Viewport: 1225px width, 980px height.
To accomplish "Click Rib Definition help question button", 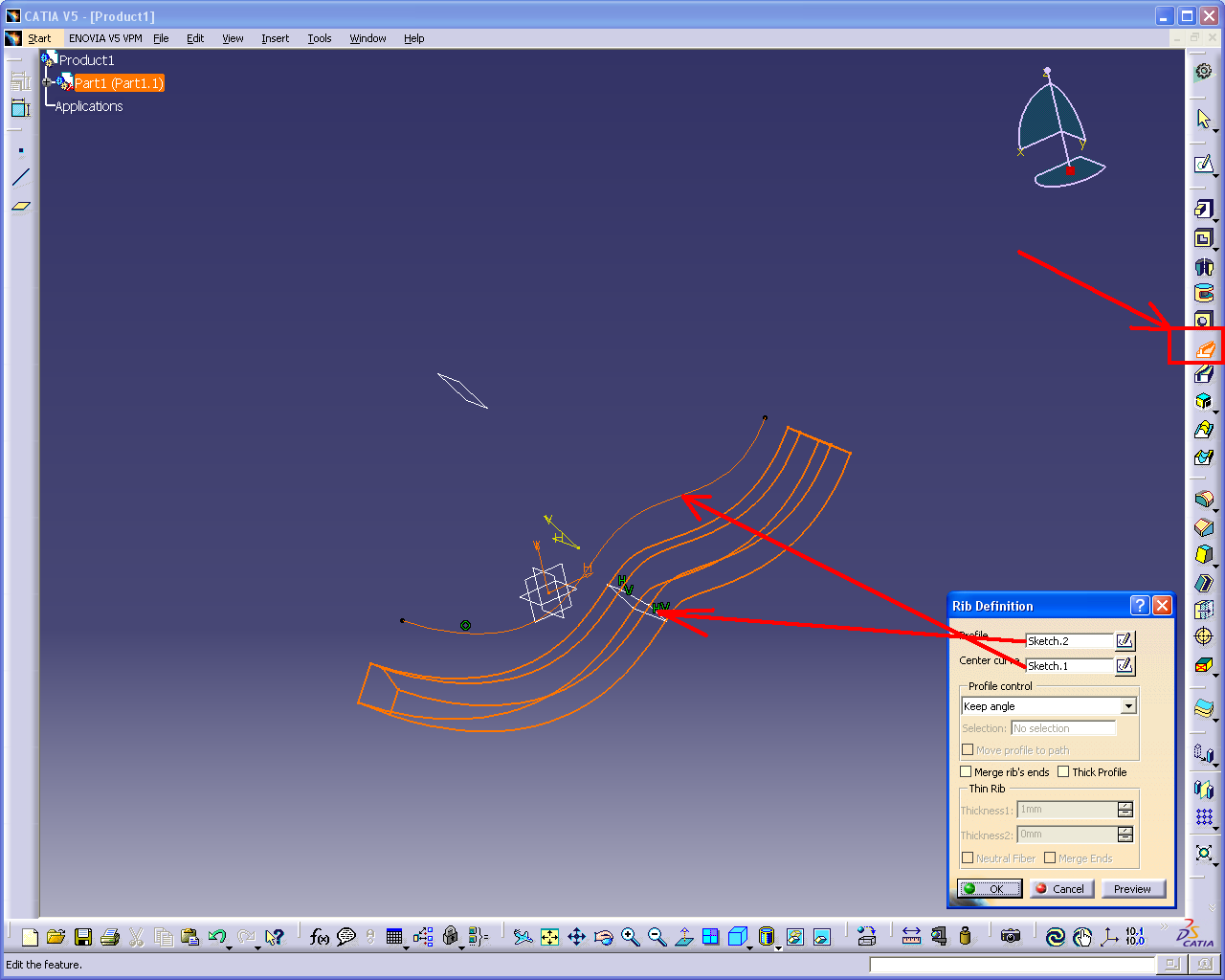I will 1139,605.
